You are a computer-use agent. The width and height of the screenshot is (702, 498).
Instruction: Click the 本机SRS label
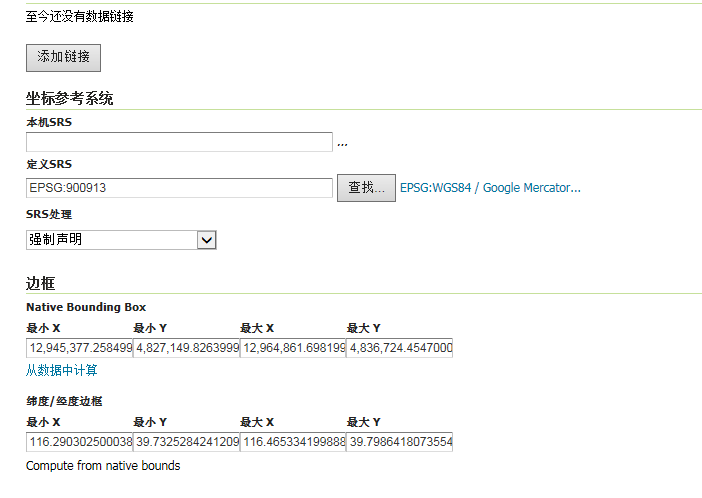tap(49, 122)
